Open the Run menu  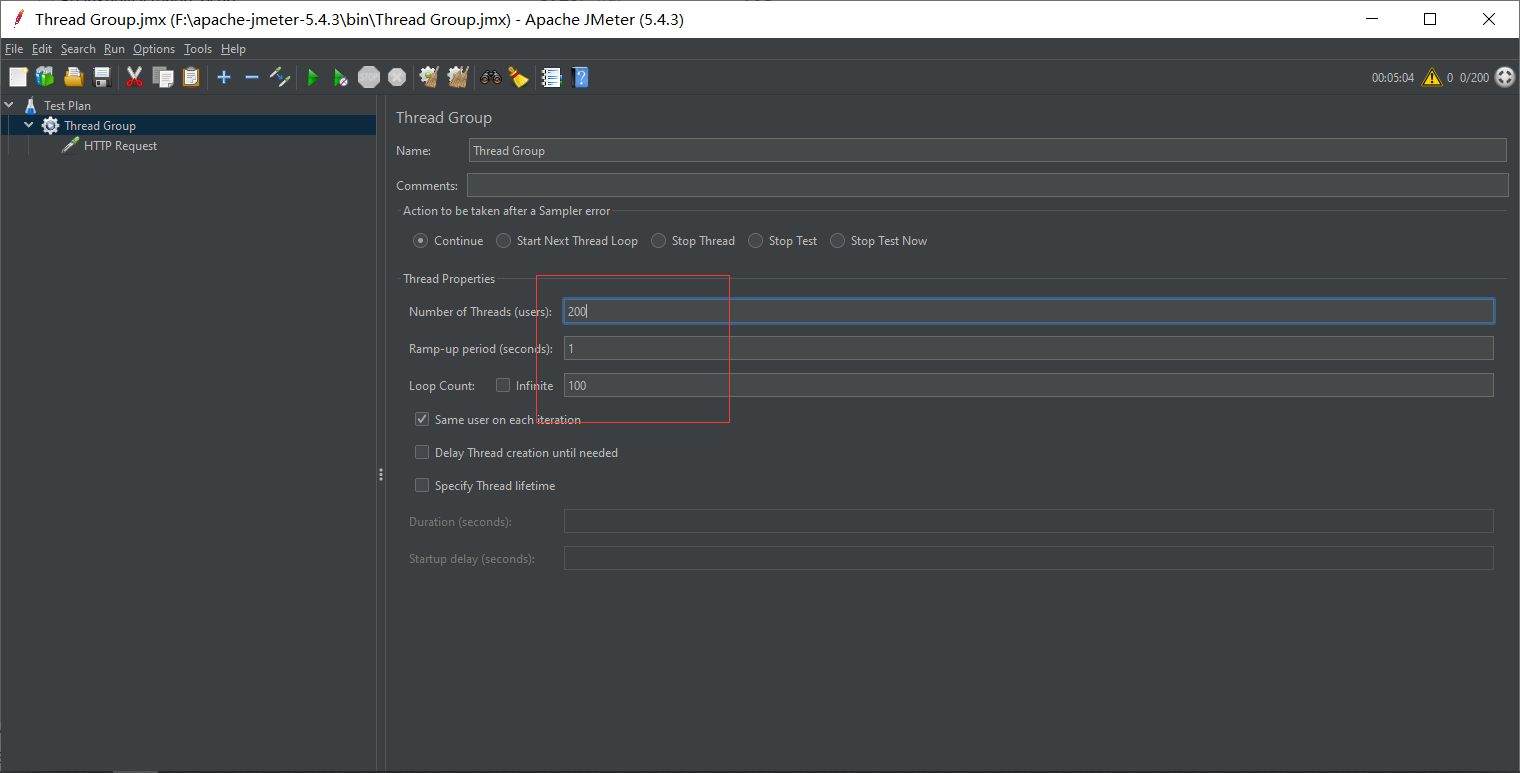114,49
